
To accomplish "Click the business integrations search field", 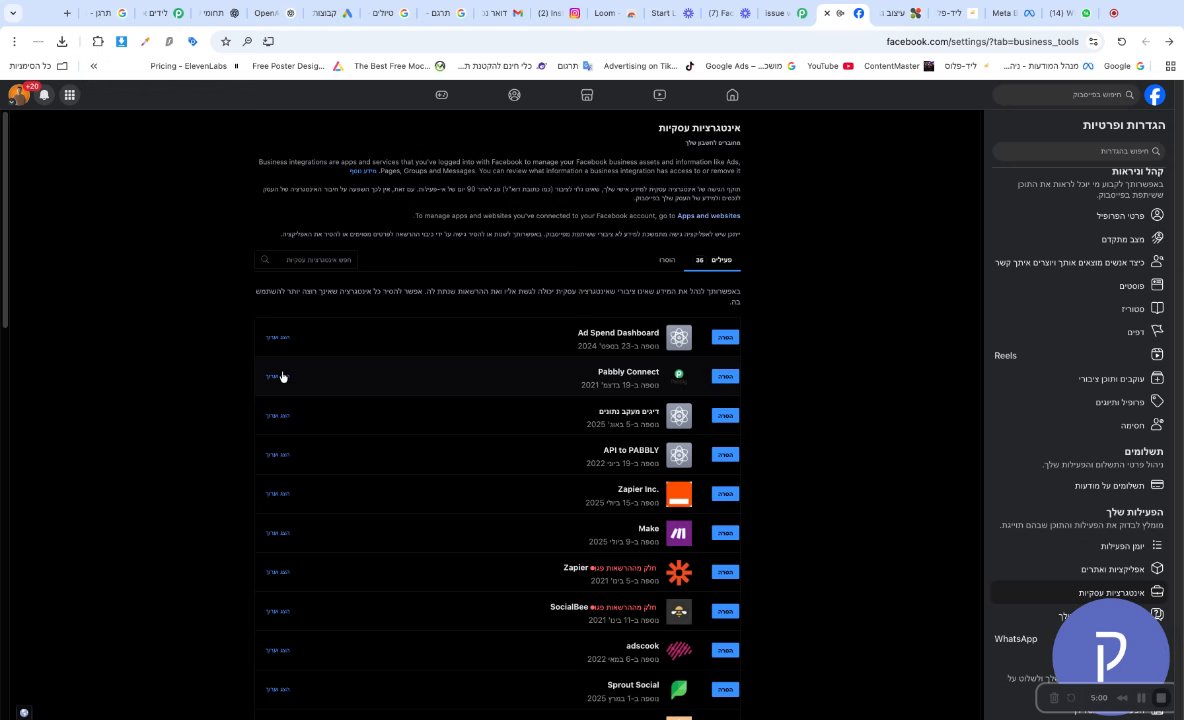I will pyautogui.click(x=307, y=260).
